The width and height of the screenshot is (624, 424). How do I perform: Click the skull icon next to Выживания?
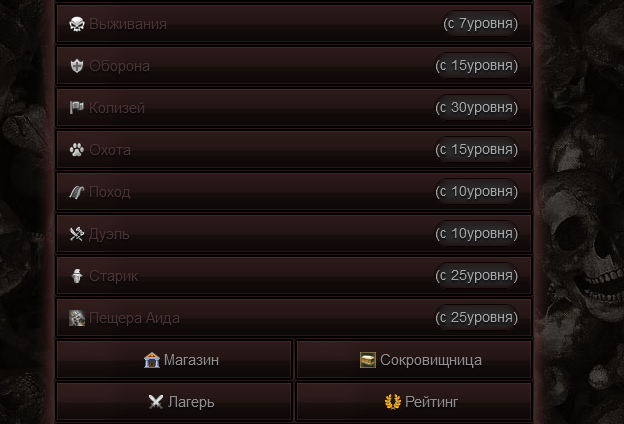77,24
